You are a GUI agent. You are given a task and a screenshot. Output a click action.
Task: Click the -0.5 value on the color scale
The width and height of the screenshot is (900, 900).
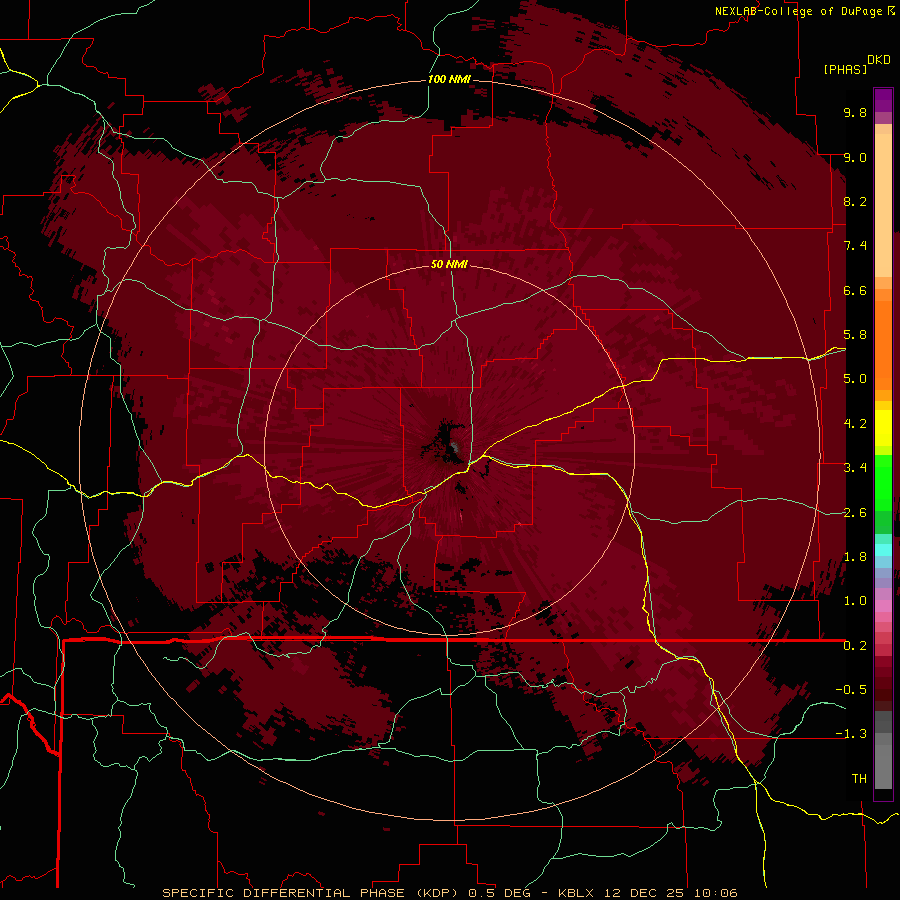pyautogui.click(x=851, y=690)
